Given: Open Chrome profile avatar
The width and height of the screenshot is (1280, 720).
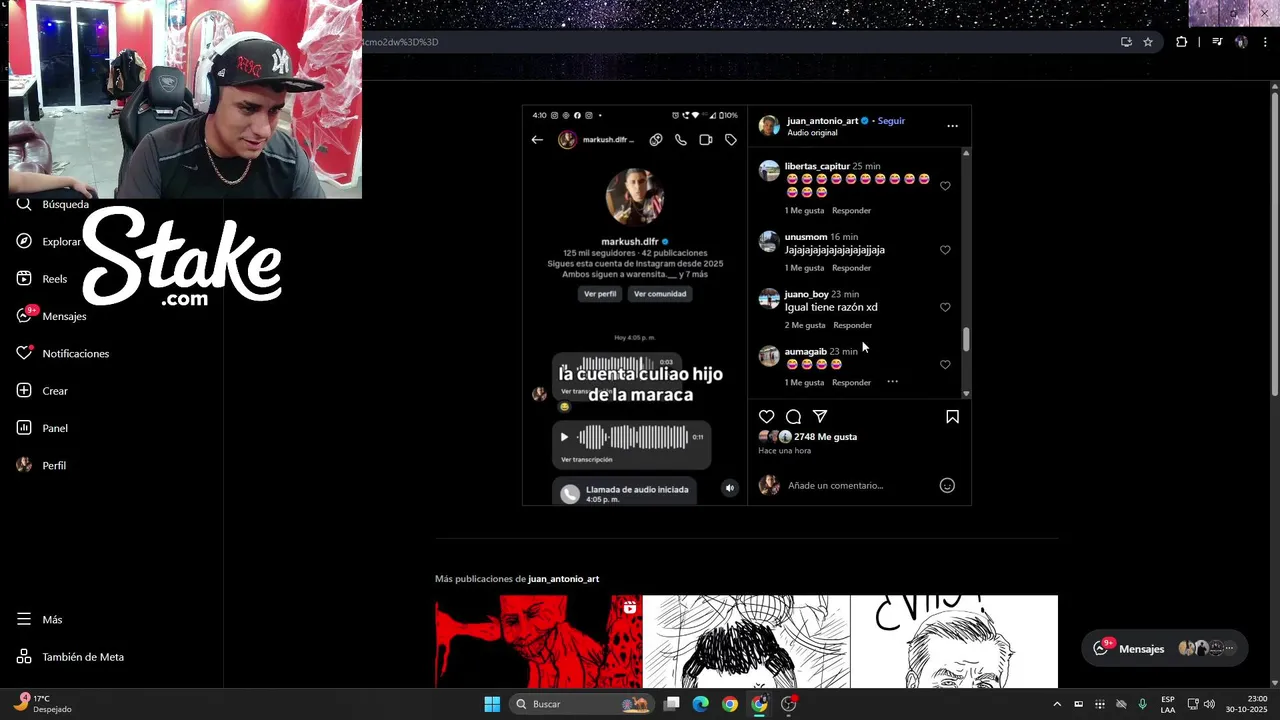Looking at the screenshot, I should (x=1241, y=42).
